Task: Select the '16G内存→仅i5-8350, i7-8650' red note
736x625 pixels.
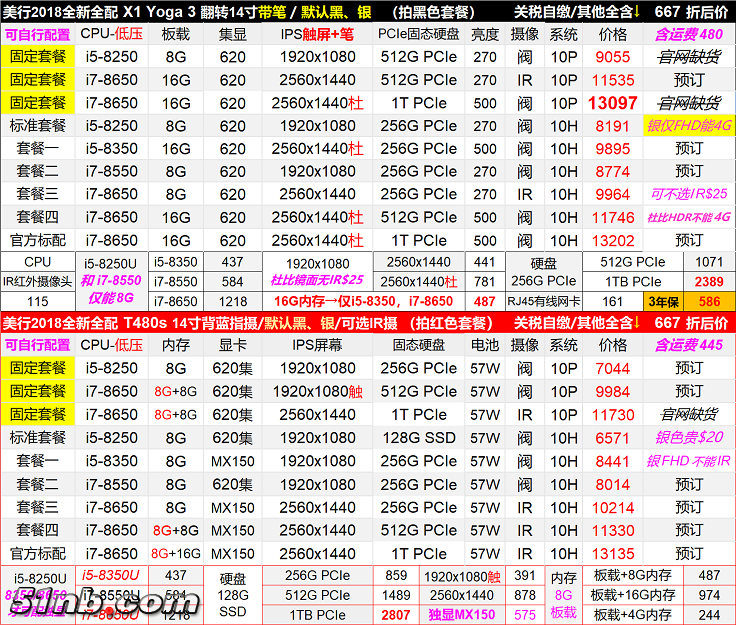Action: click(364, 301)
